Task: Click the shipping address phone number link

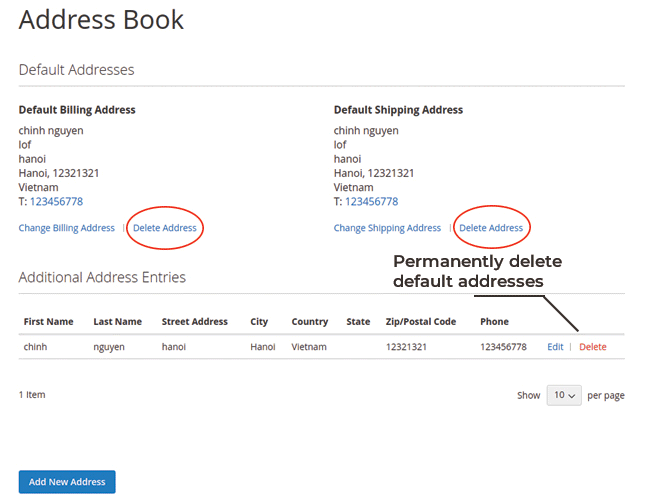Action: 371,201
